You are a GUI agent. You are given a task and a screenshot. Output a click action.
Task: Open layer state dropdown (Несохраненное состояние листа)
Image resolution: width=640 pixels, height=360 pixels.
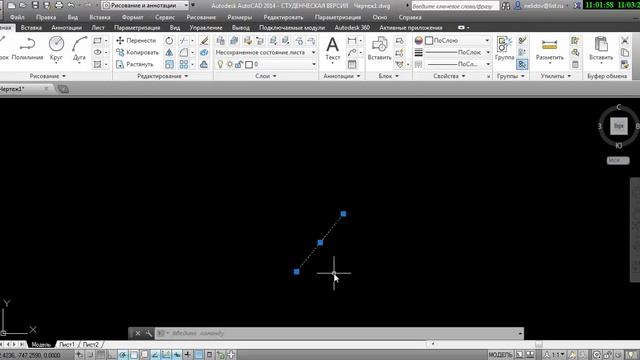point(265,52)
